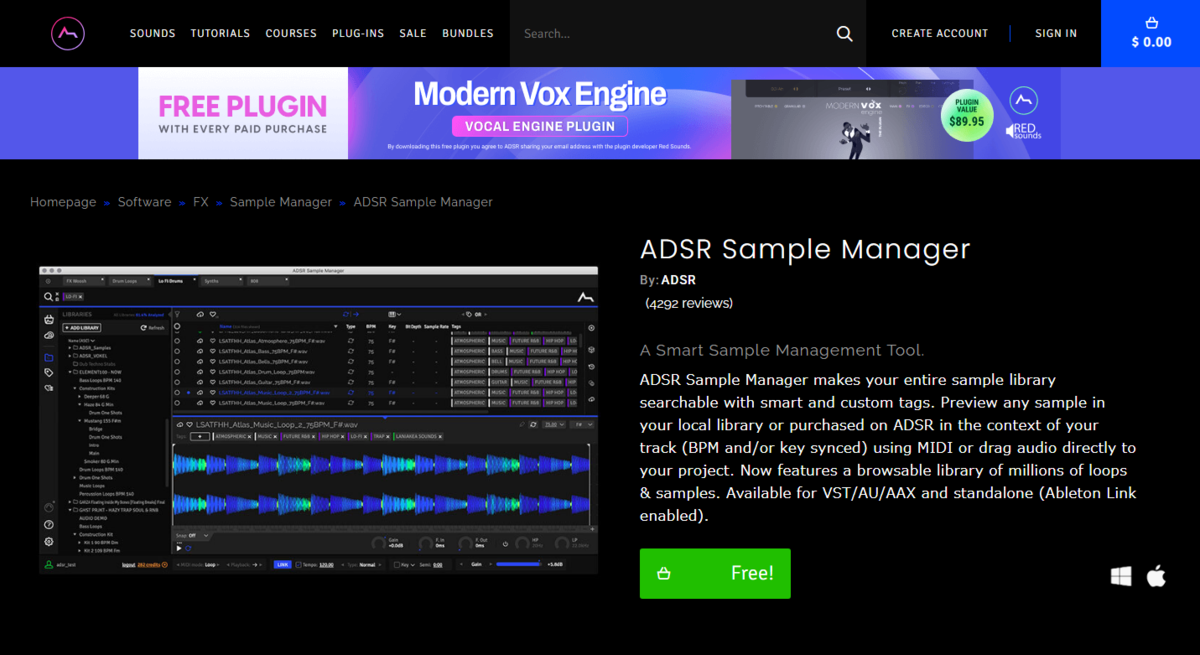
Task: Click the green Free! button
Action: pyautogui.click(x=715, y=573)
